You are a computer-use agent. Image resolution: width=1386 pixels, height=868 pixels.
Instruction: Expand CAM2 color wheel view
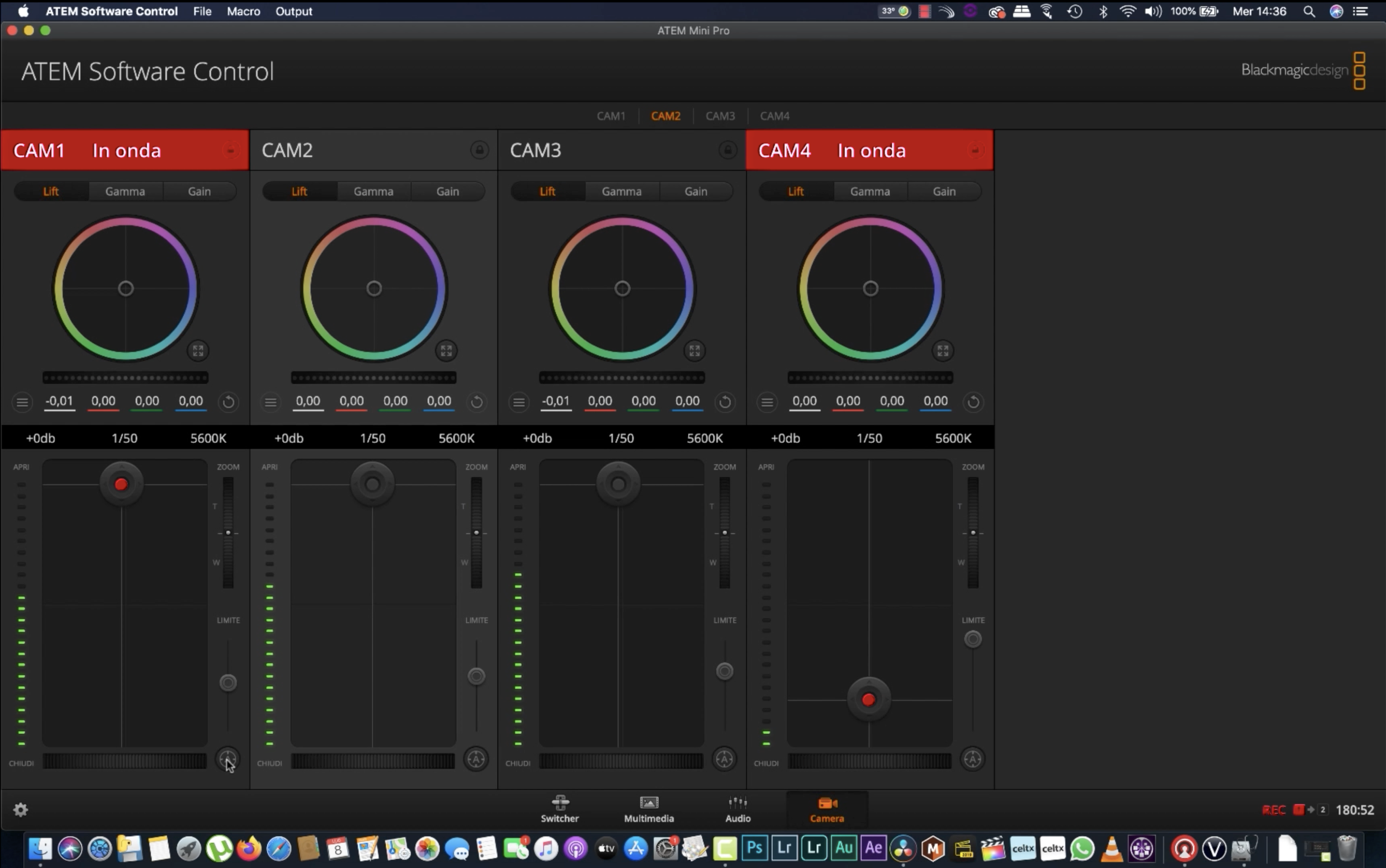pyautogui.click(x=446, y=351)
